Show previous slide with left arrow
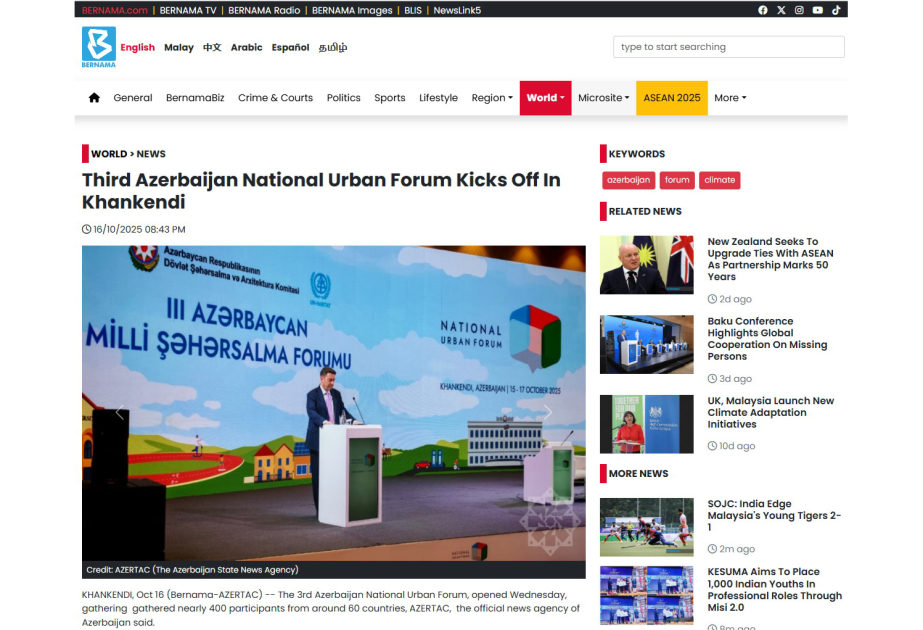This screenshot has height=630, width=923. pyautogui.click(x=120, y=413)
